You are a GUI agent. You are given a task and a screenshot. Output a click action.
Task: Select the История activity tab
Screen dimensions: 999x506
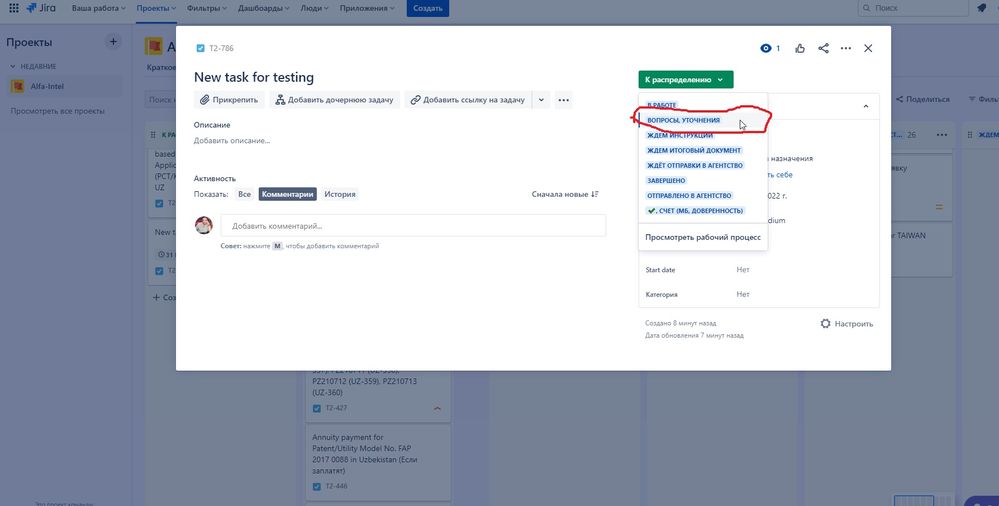[x=340, y=194]
